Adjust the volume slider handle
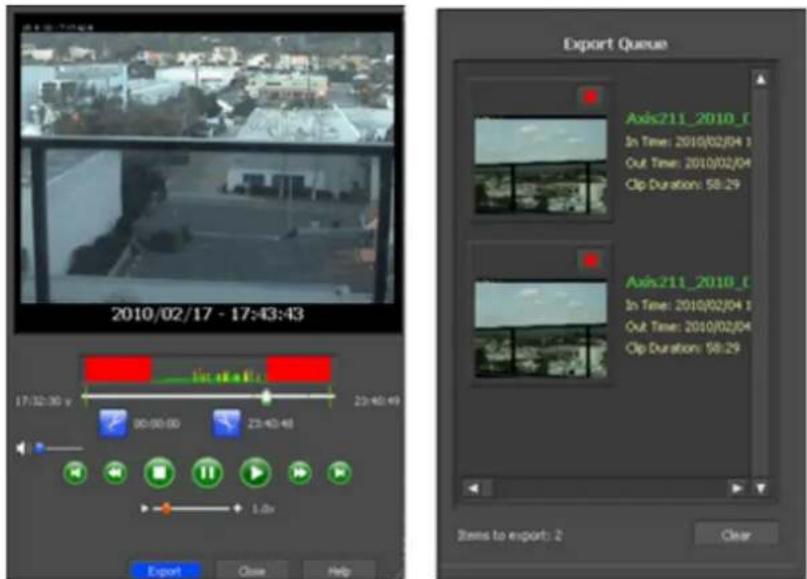807x579 pixels. pyautogui.click(x=40, y=449)
